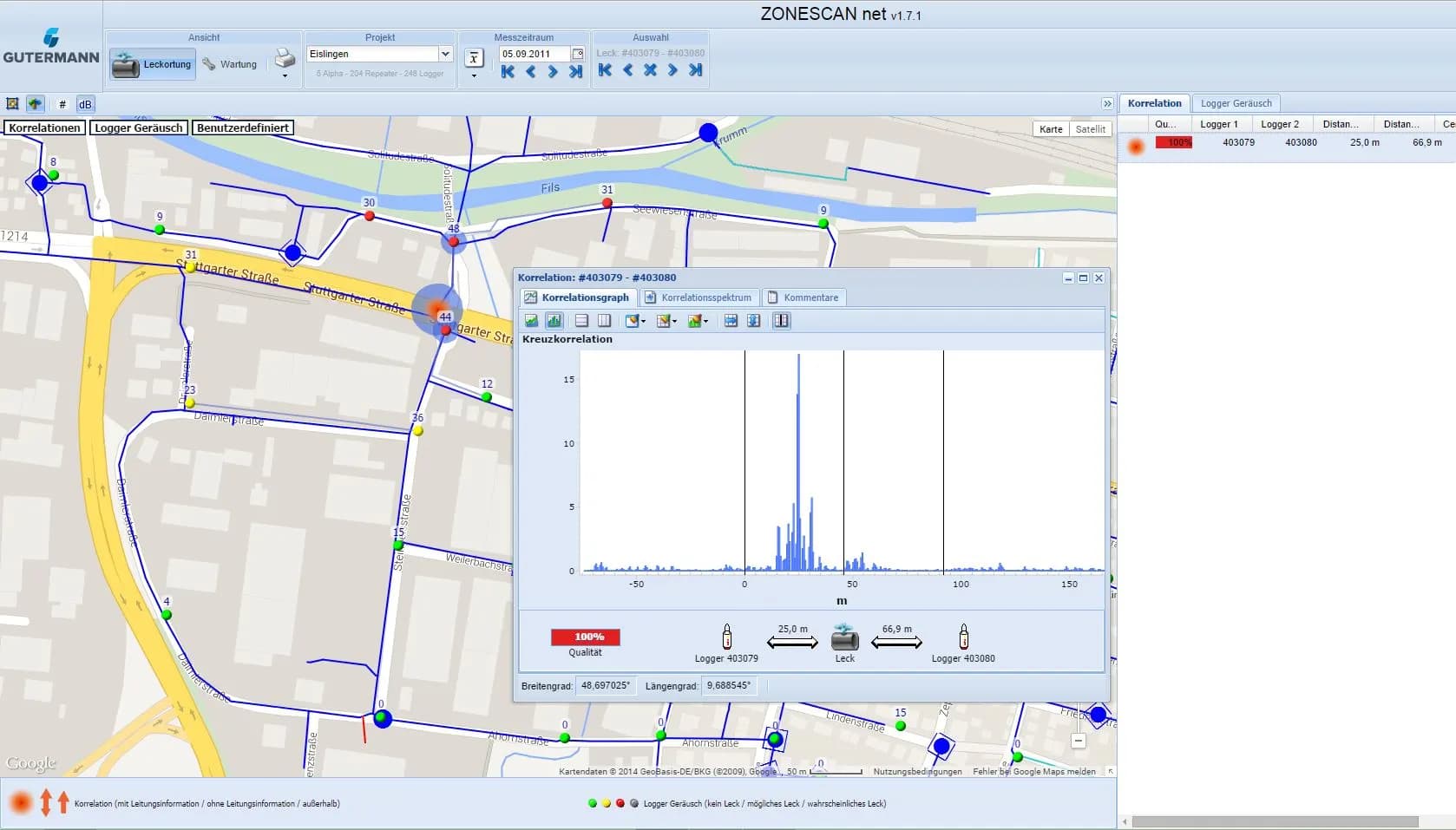
Task: Jump to last Messzeitraum period
Action: [x=575, y=72]
